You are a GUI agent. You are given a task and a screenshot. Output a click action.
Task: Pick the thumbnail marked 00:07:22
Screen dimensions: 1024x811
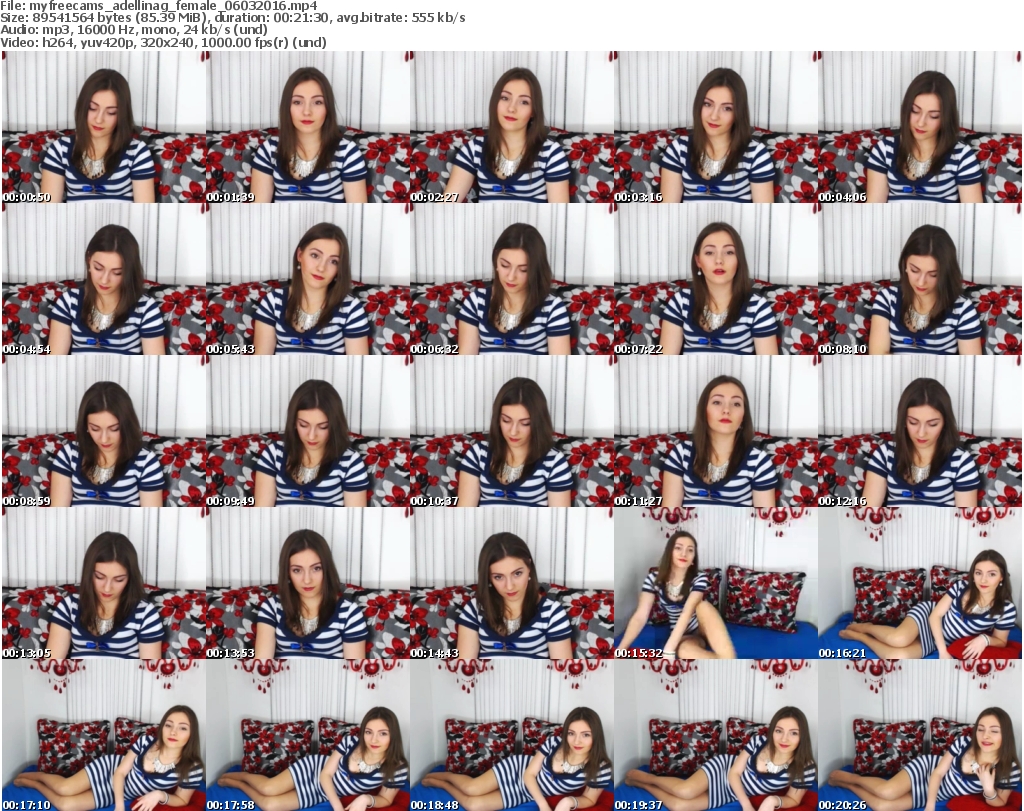pos(715,279)
